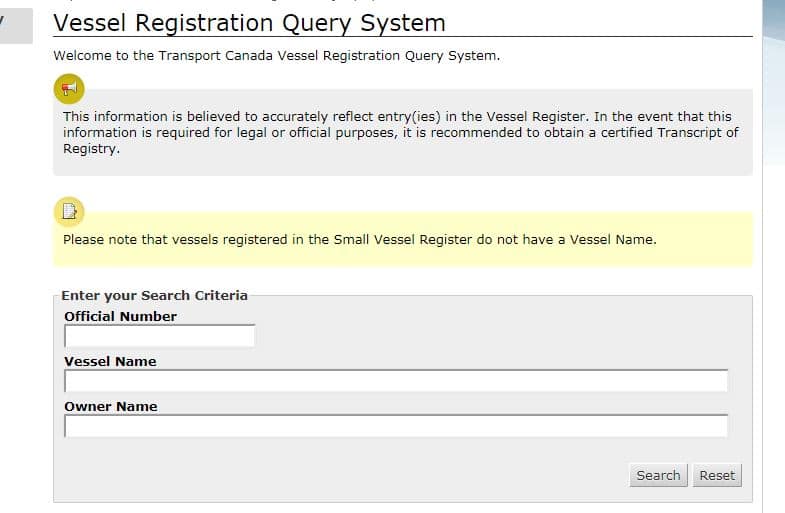The height and width of the screenshot is (513, 785).
Task: Click into the Vessel Name text box
Action: [395, 381]
